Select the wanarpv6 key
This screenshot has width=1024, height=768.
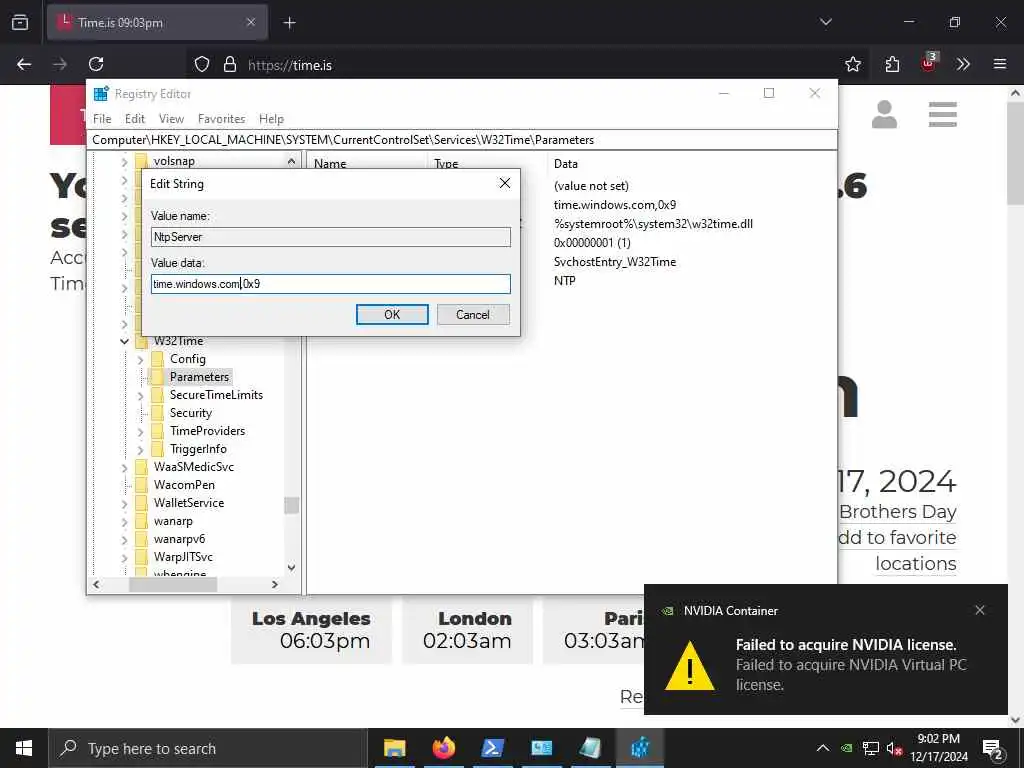tap(179, 539)
